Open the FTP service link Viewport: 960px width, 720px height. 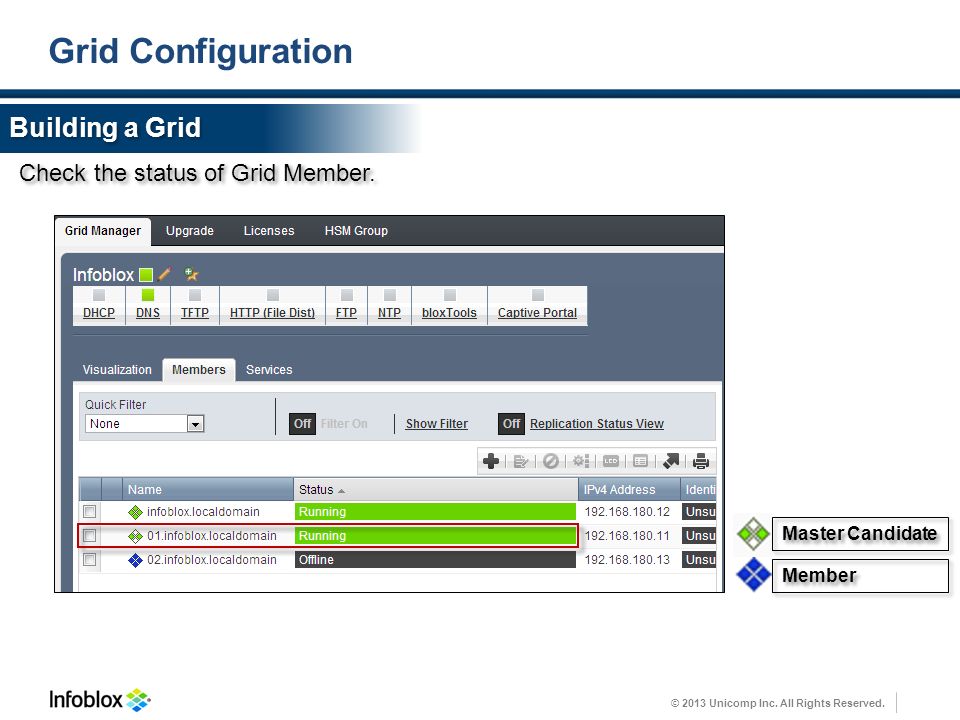(347, 313)
